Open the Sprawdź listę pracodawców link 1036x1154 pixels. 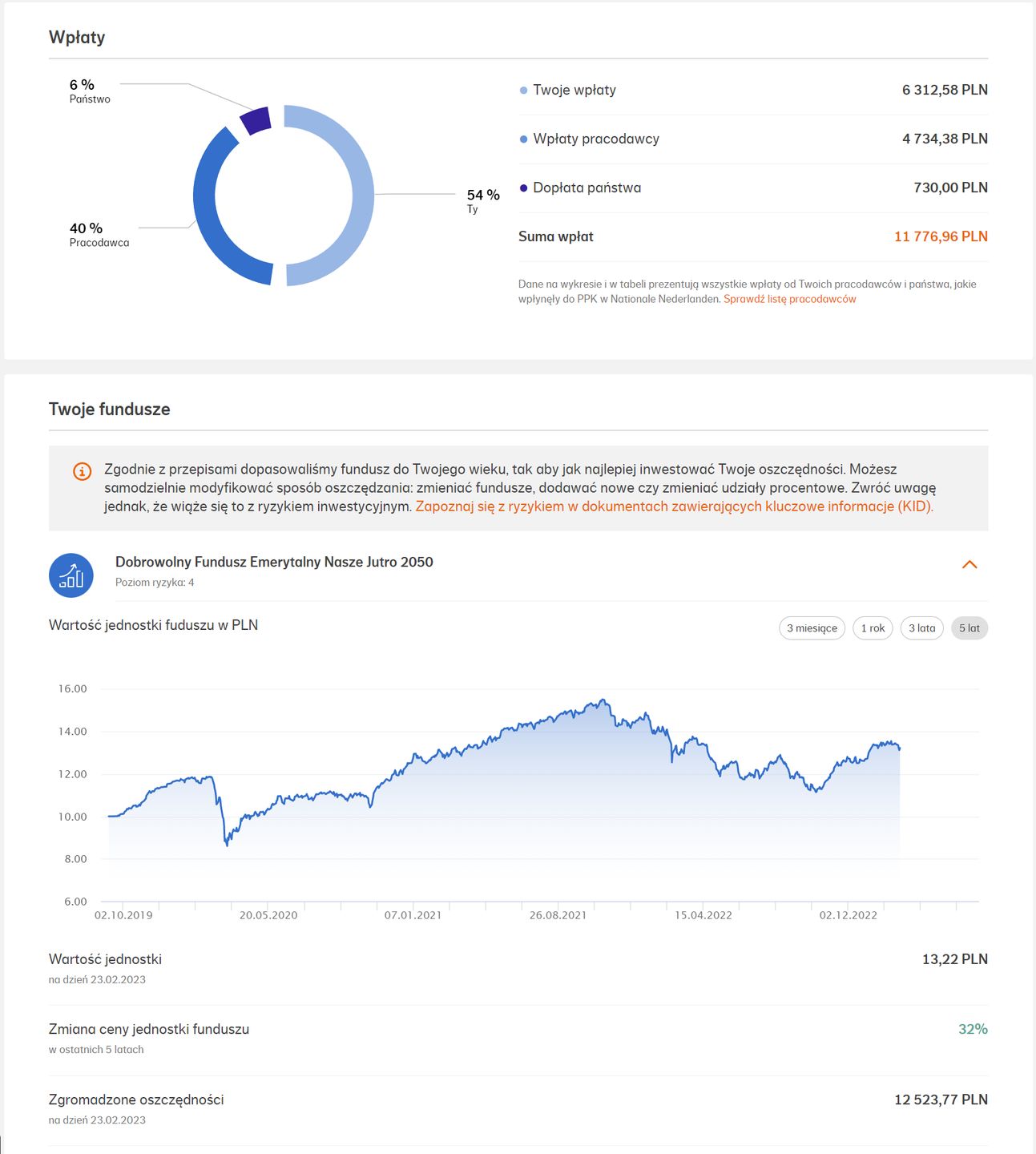[x=789, y=299]
